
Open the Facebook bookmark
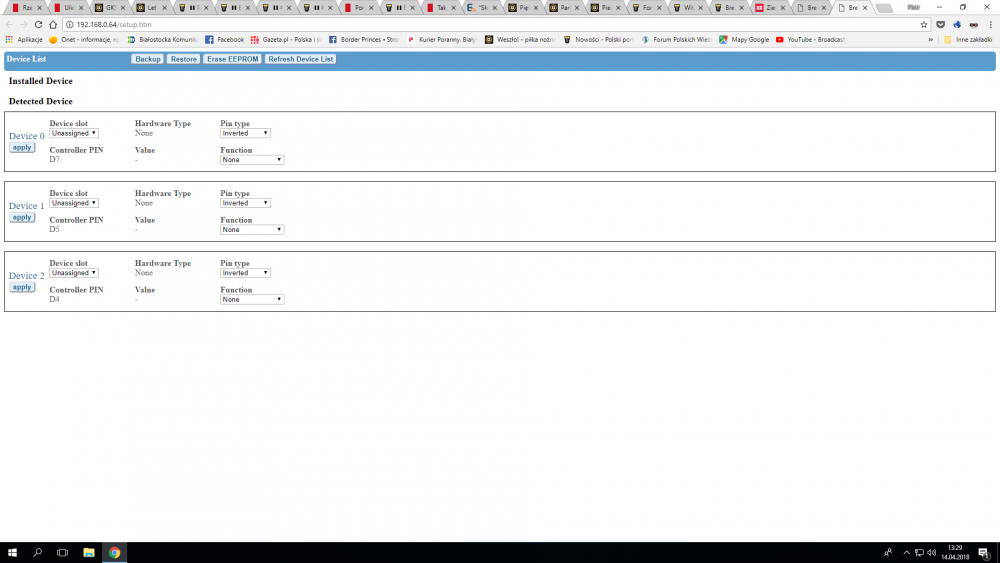click(x=224, y=40)
